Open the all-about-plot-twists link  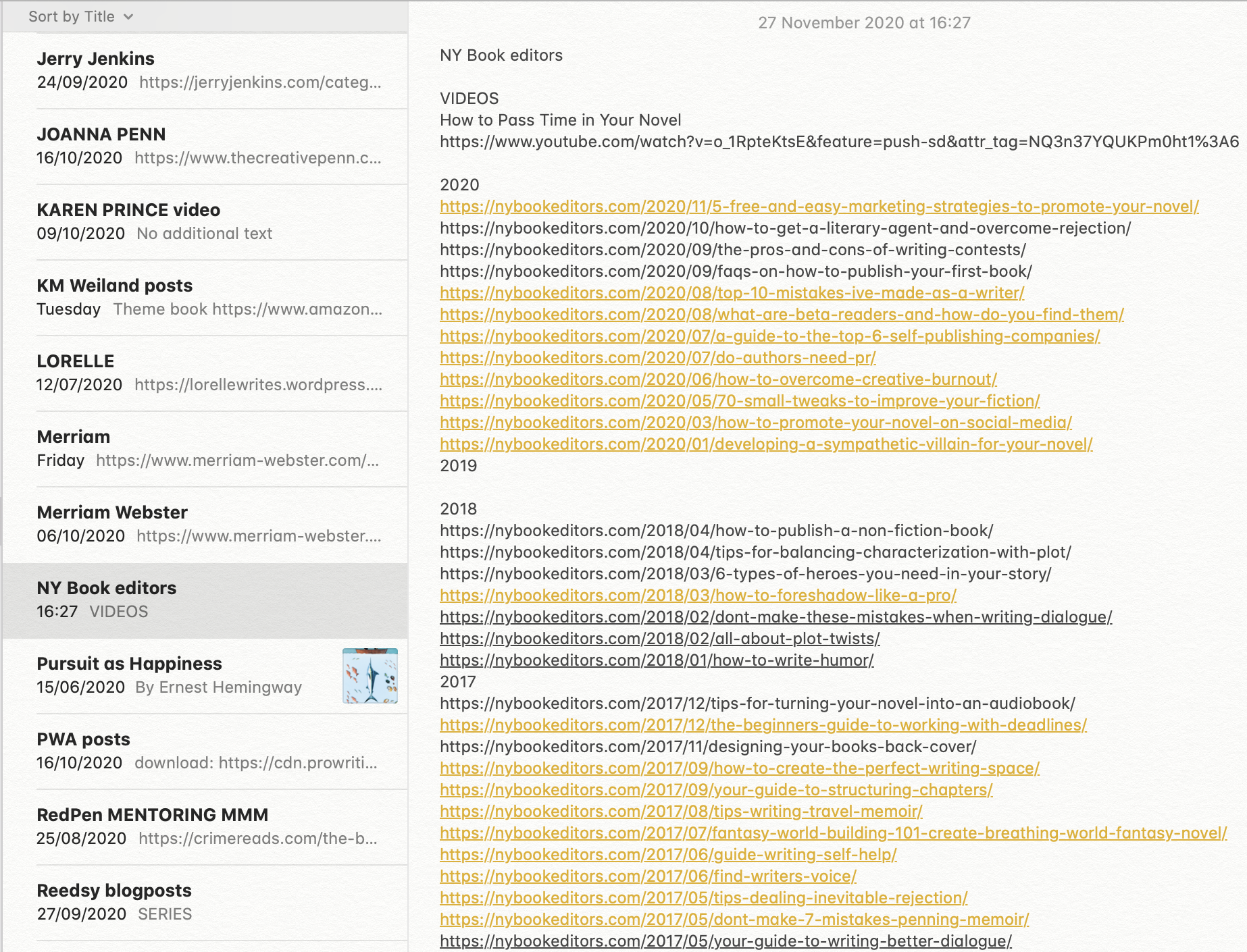[660, 639]
